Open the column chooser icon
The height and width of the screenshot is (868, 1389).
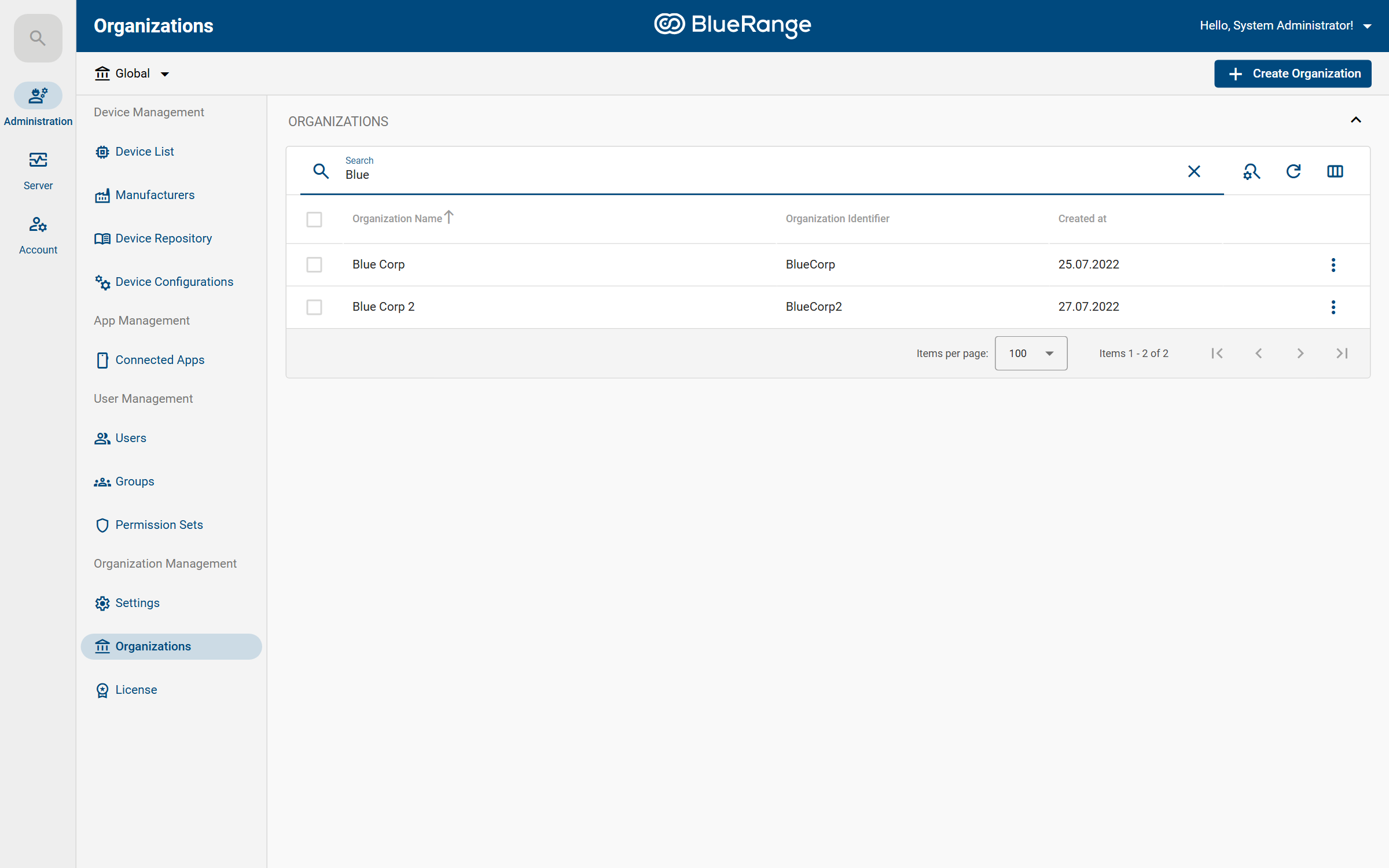(1335, 171)
